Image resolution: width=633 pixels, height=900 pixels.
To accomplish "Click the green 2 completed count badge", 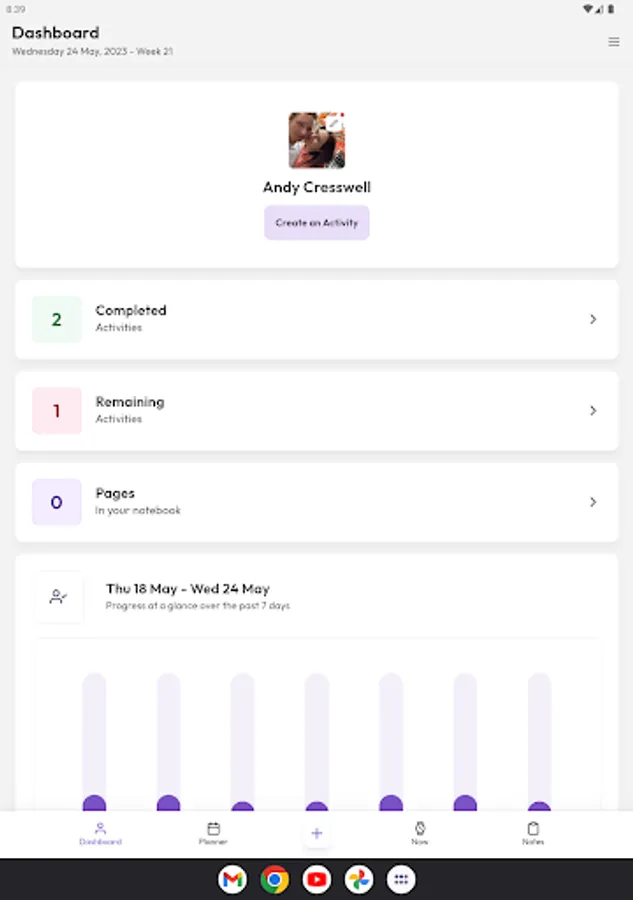I will [57, 320].
